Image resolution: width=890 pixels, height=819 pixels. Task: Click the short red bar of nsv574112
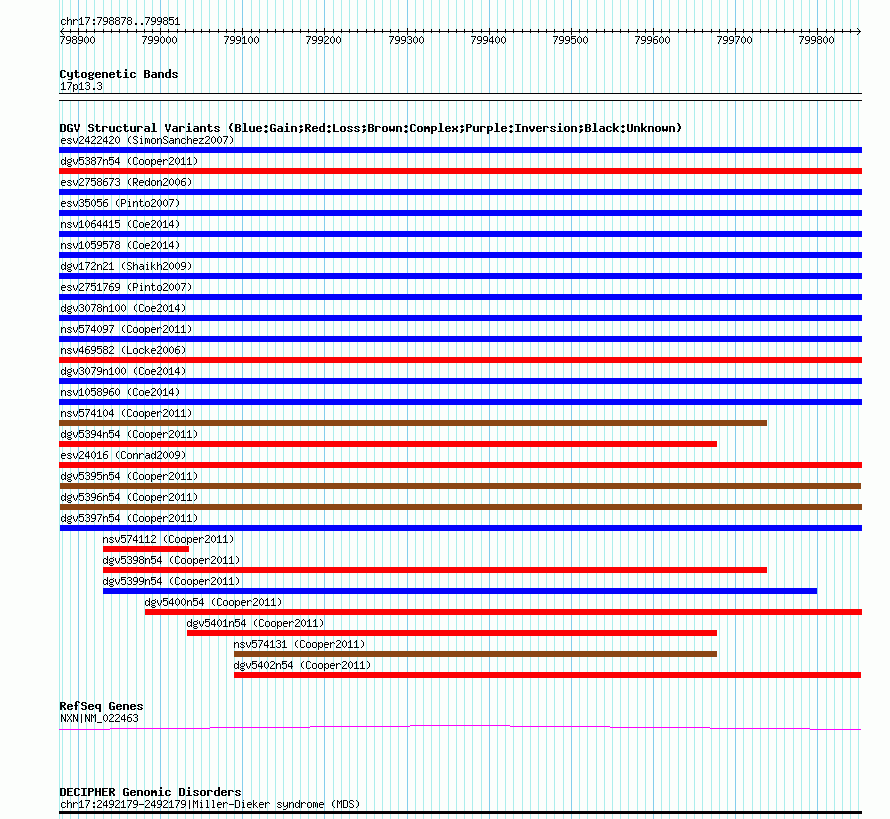pyautogui.click(x=146, y=549)
